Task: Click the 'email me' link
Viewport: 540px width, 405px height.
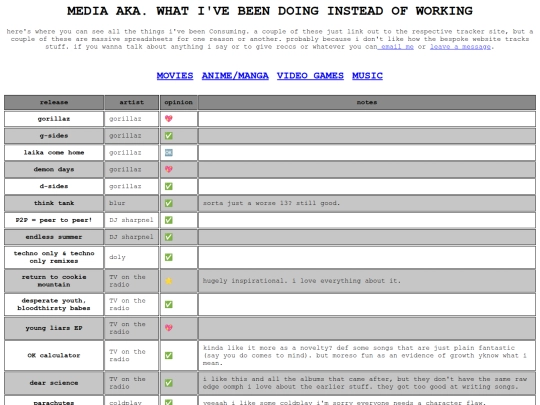Action: click(396, 47)
